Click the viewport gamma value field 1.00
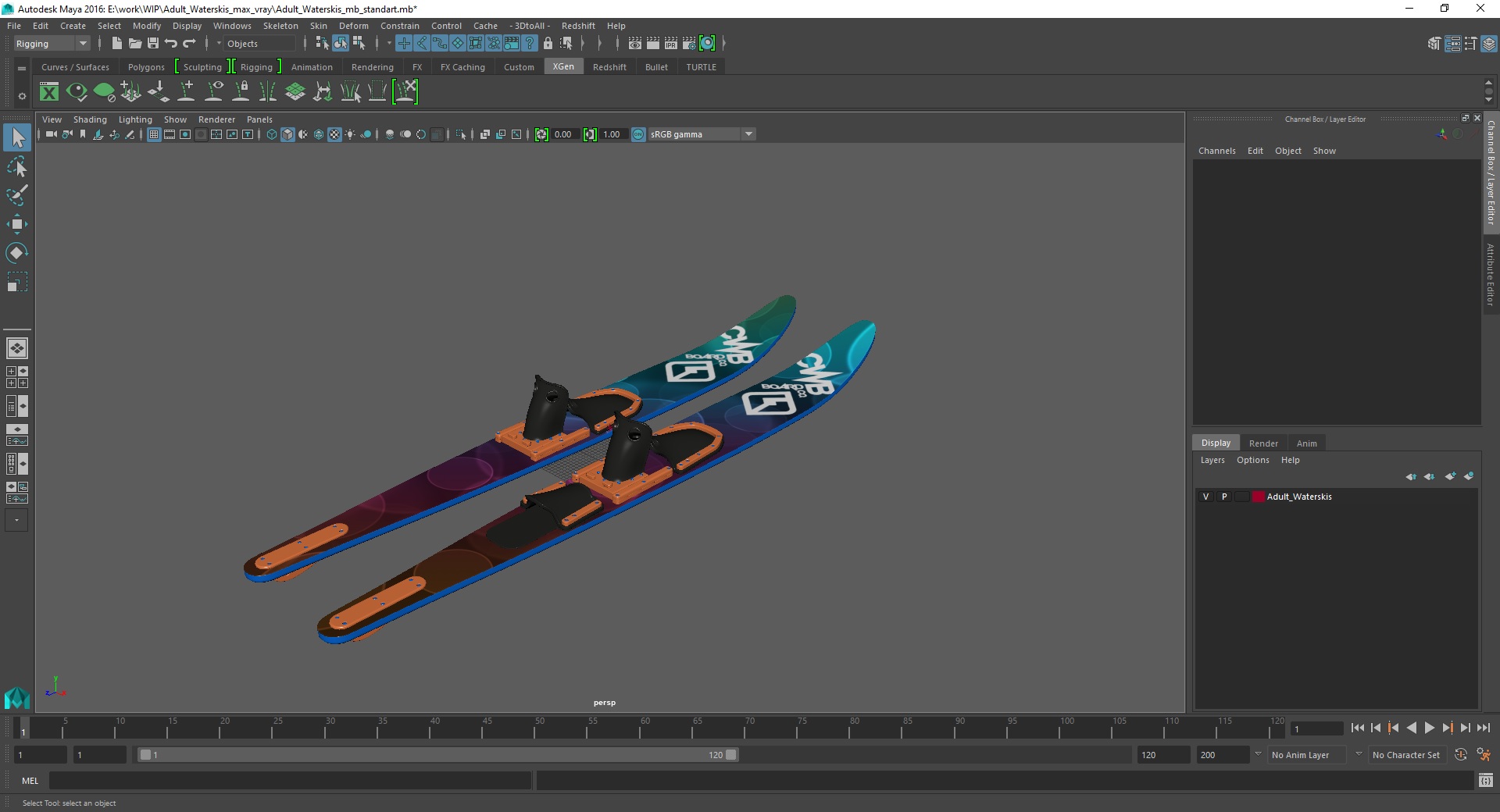The width and height of the screenshot is (1500, 812). click(x=612, y=134)
